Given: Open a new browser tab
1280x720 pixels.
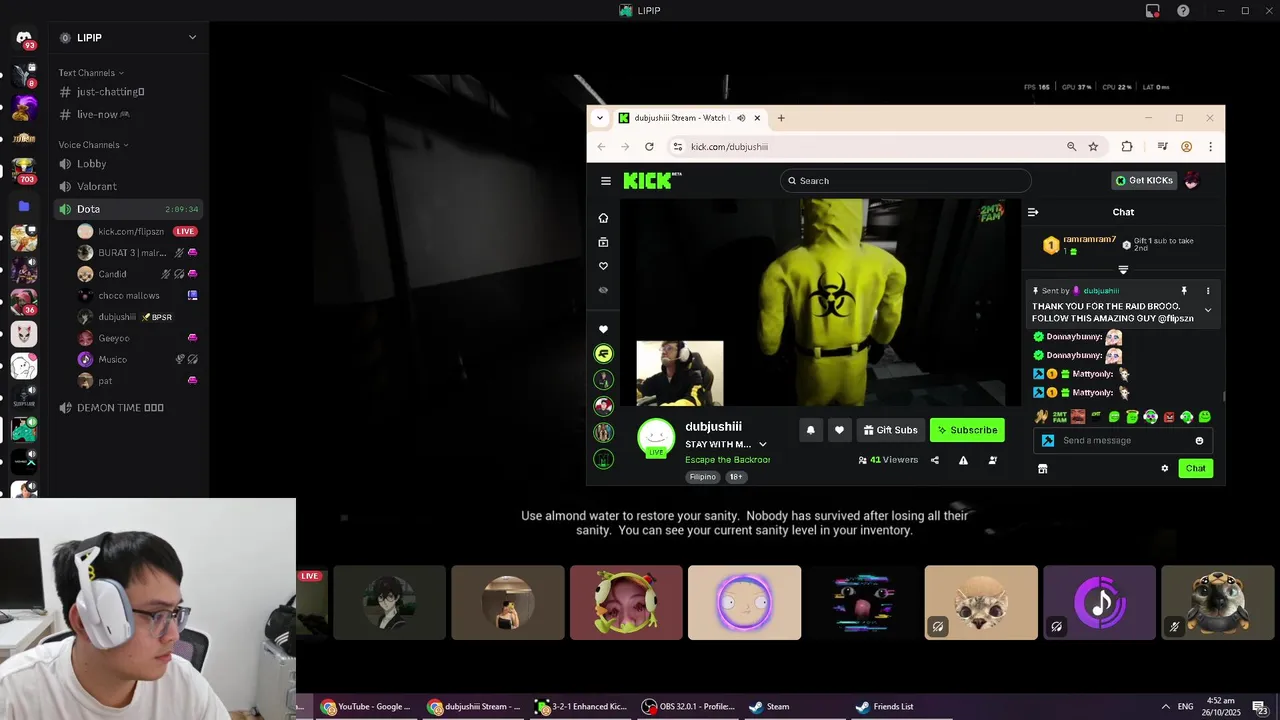Looking at the screenshot, I should pos(781,118).
